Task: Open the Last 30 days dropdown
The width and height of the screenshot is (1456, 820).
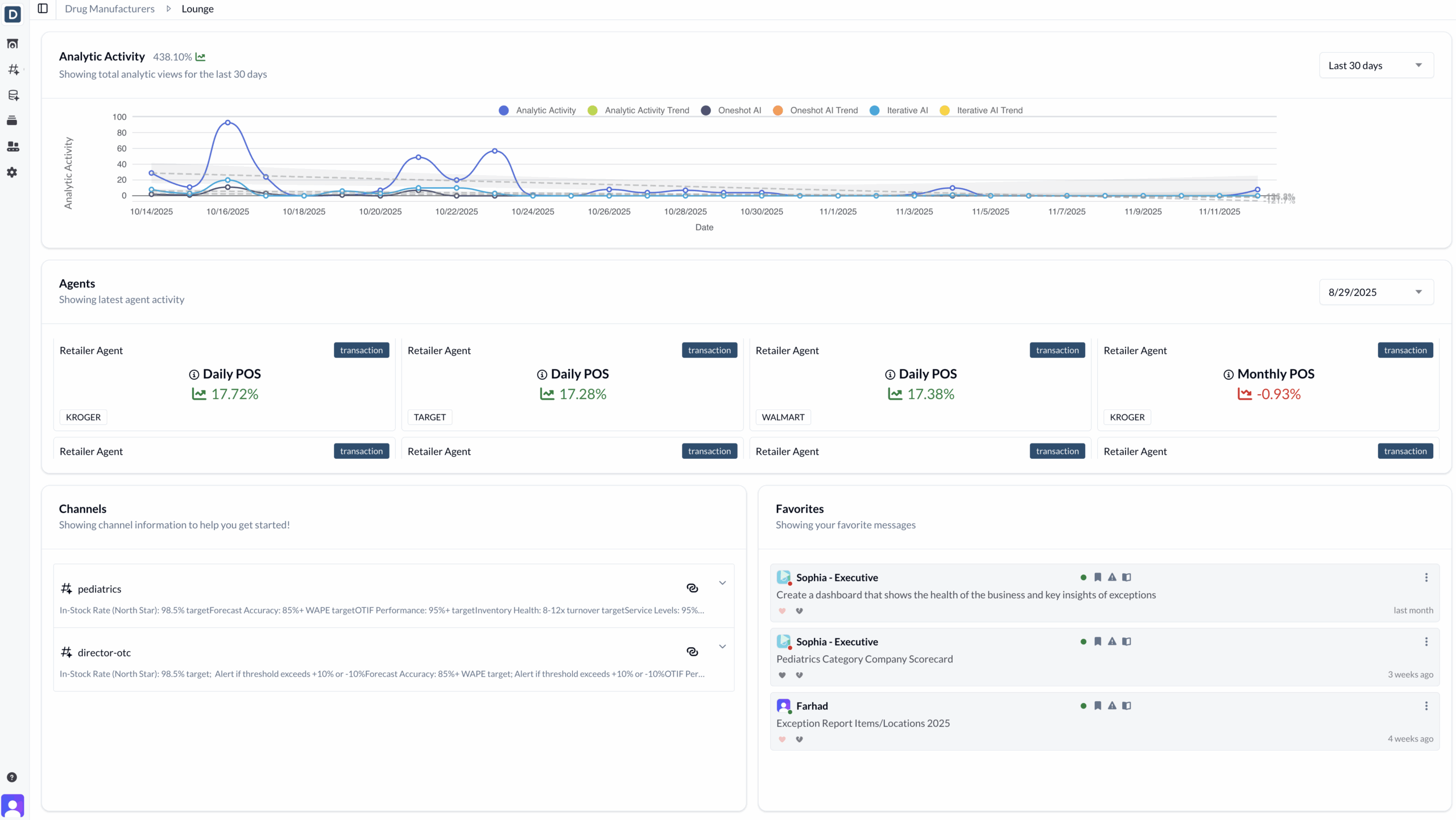Action: click(x=1376, y=65)
